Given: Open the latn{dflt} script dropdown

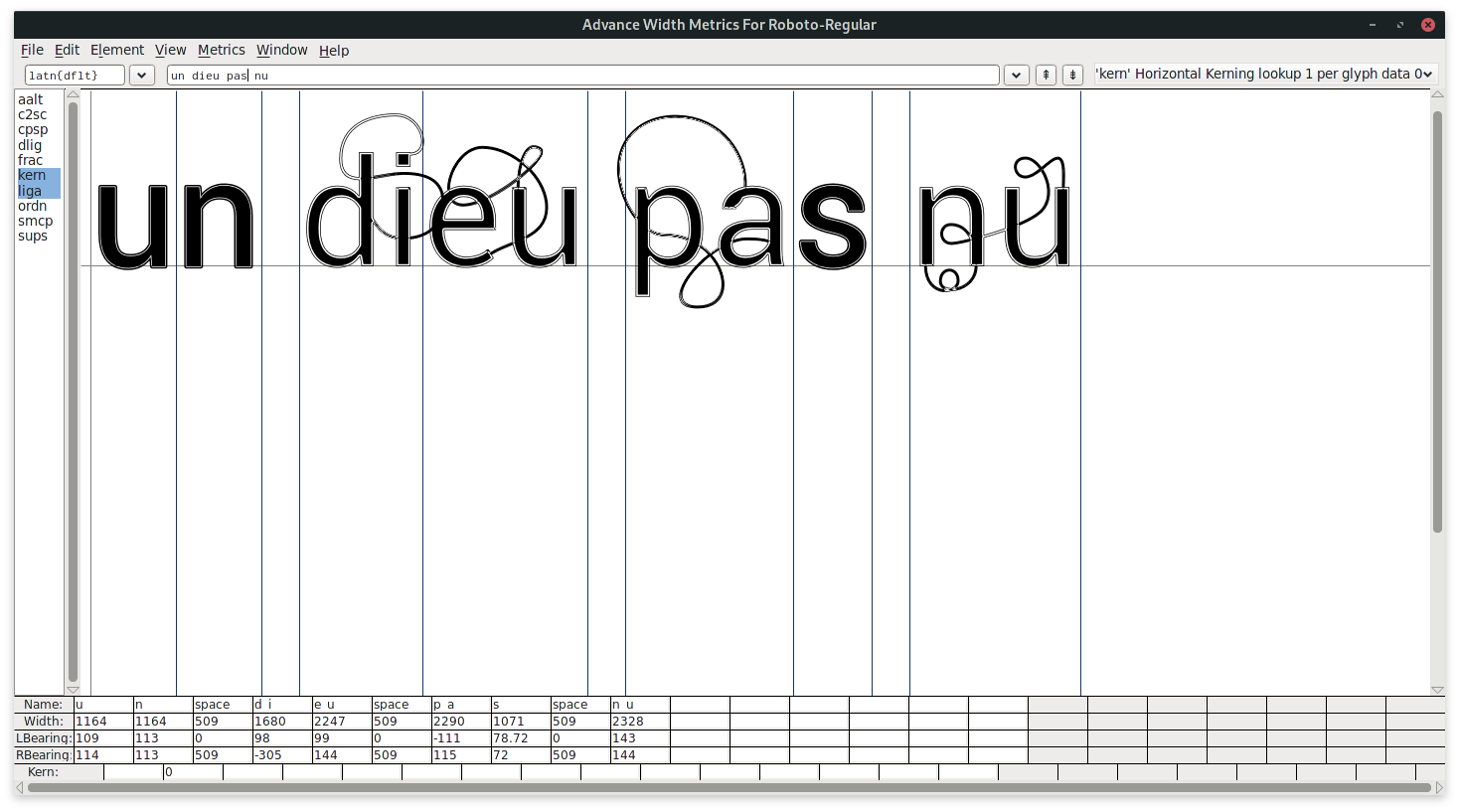Looking at the screenshot, I should [142, 76].
